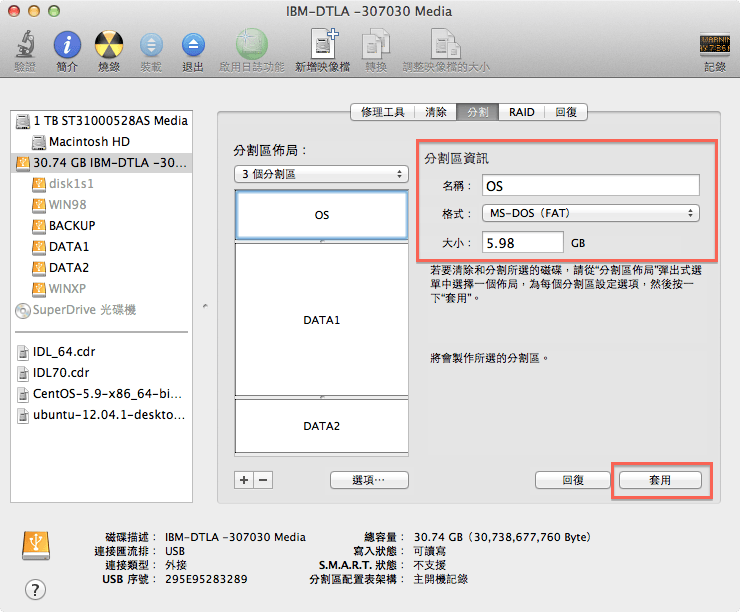740x612 pixels.
Task: Open the 格式 MS-DOS (FAT) format dropdown
Action: click(590, 213)
